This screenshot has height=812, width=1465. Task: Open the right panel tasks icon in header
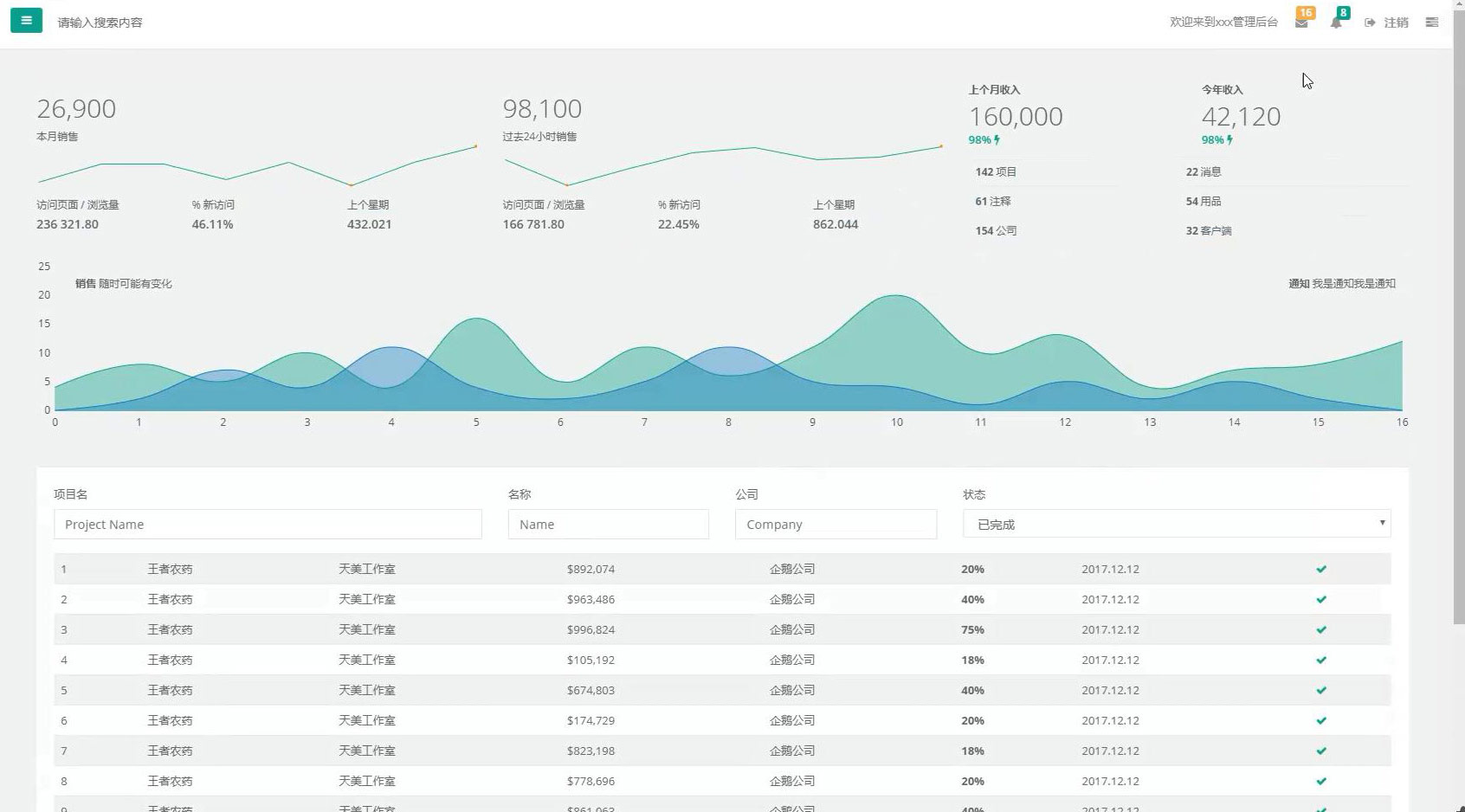(1432, 23)
